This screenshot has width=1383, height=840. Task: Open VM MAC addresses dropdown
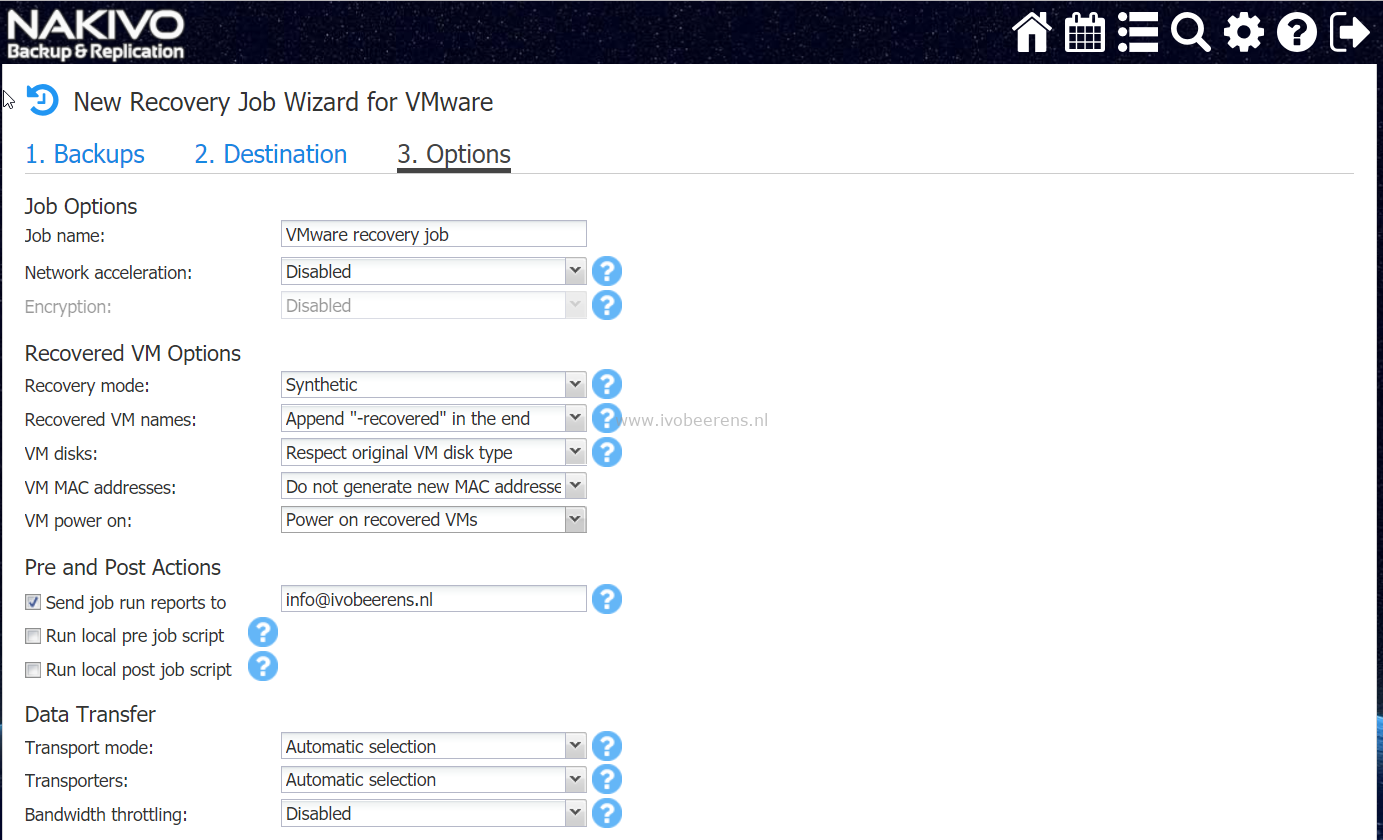tap(433, 486)
